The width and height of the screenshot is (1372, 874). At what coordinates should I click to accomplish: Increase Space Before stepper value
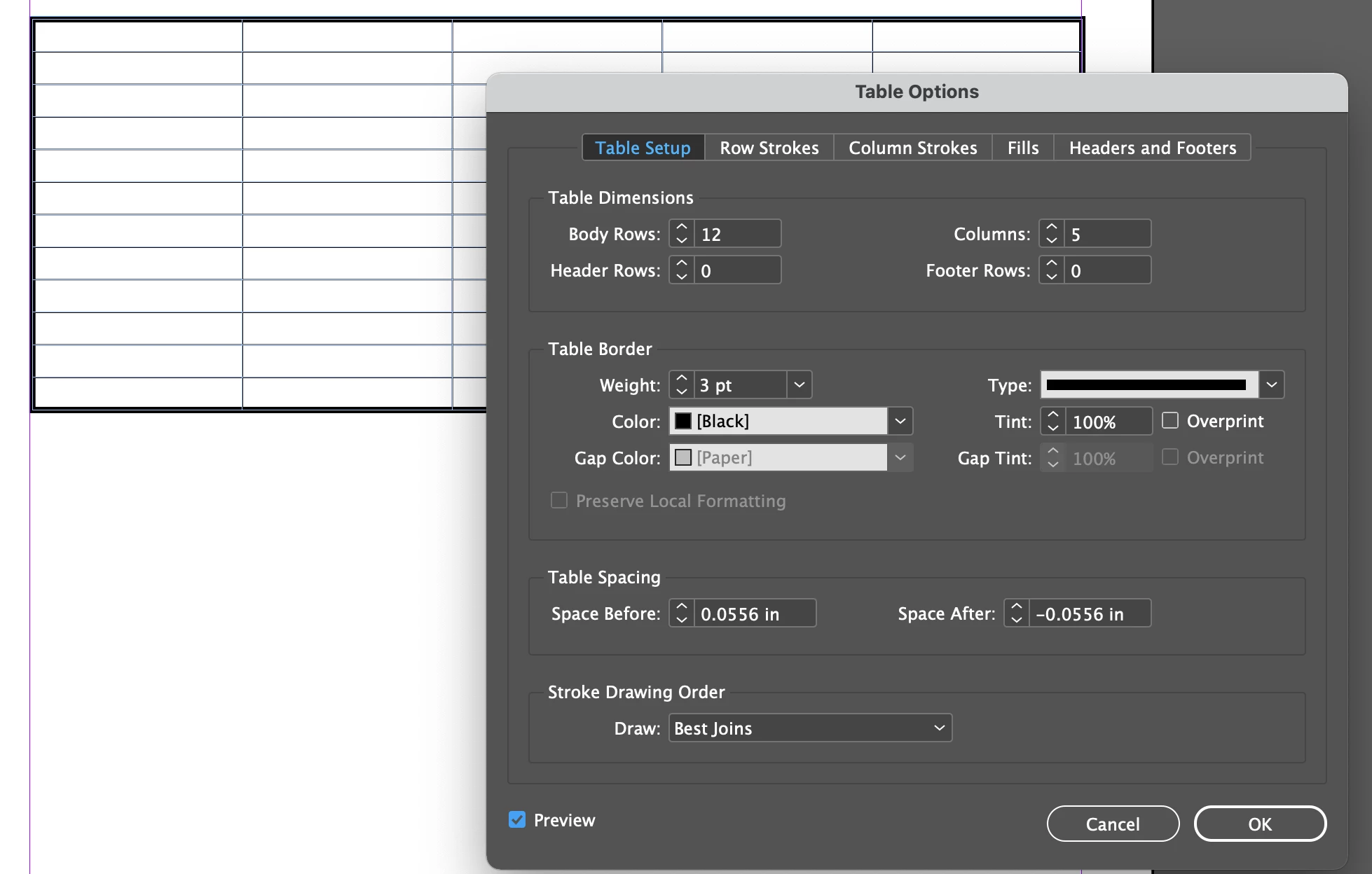click(681, 606)
